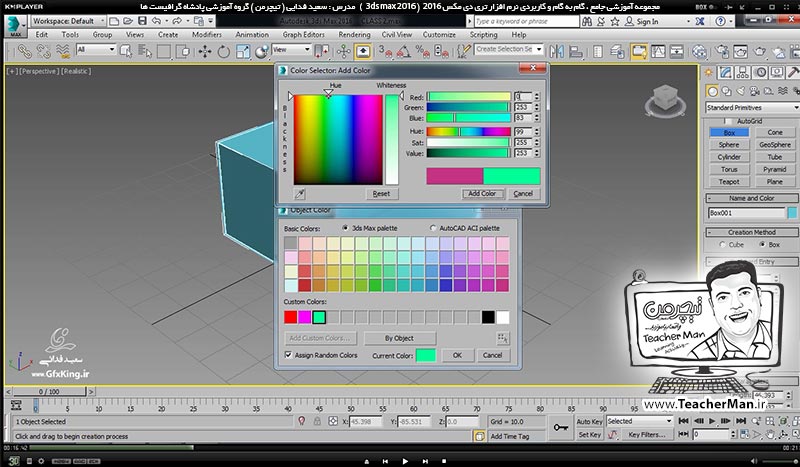Open the Edit menu
The height and width of the screenshot is (467, 800).
(41, 35)
